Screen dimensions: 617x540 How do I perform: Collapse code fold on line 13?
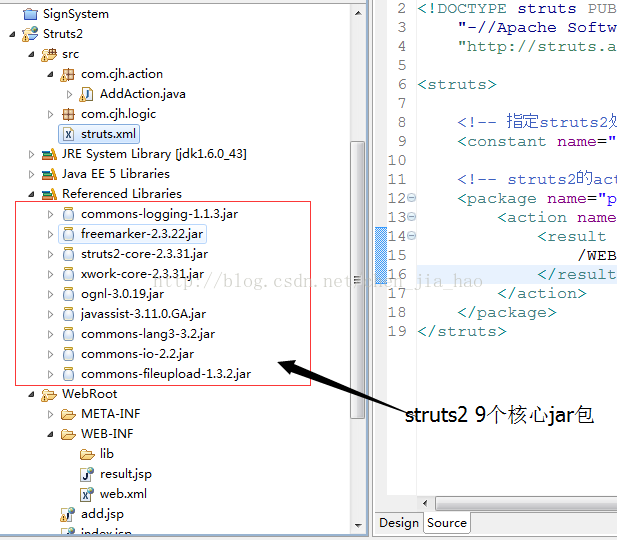pyautogui.click(x=411, y=216)
